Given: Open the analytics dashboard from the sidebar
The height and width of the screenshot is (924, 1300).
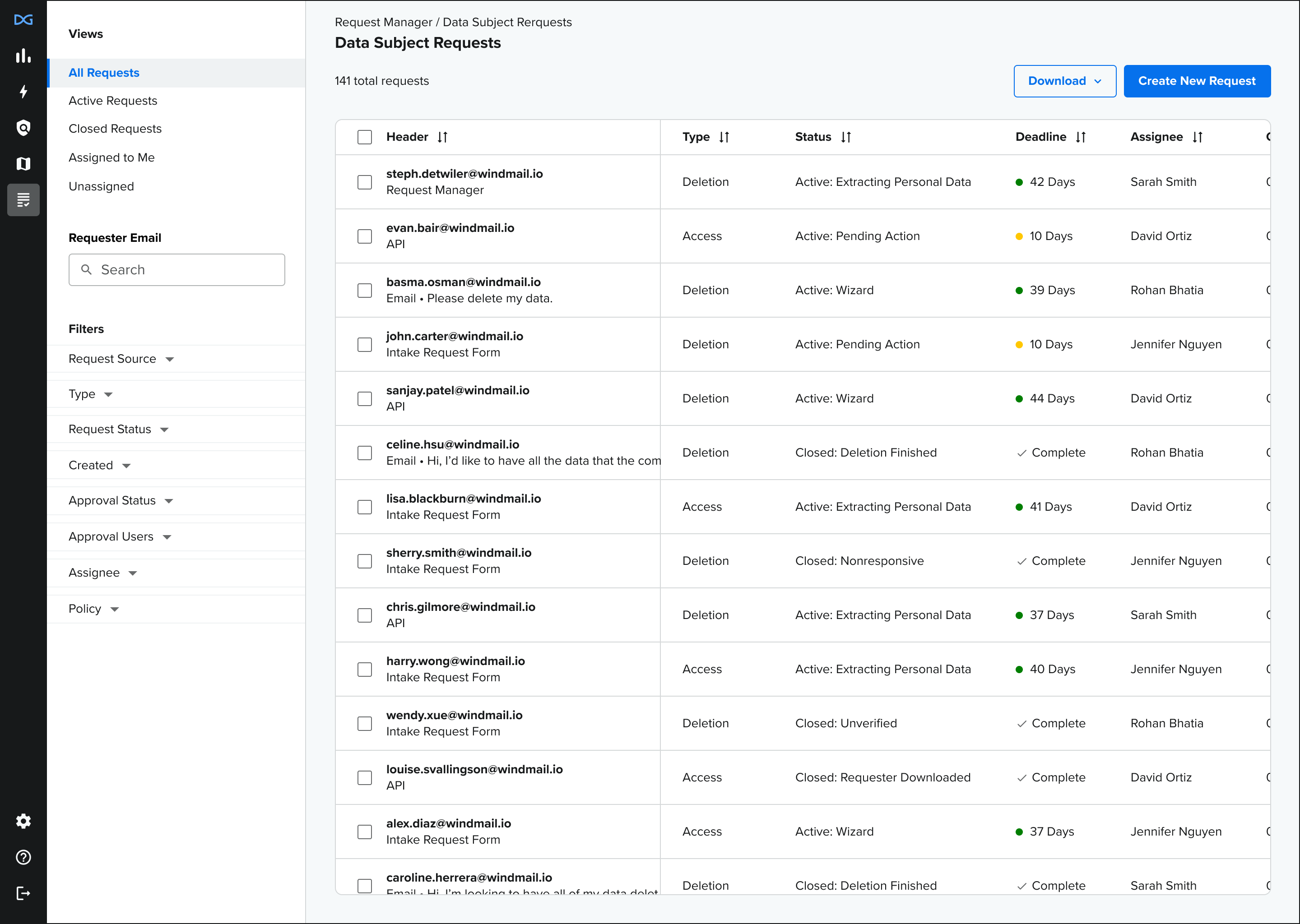Looking at the screenshot, I should click(23, 55).
